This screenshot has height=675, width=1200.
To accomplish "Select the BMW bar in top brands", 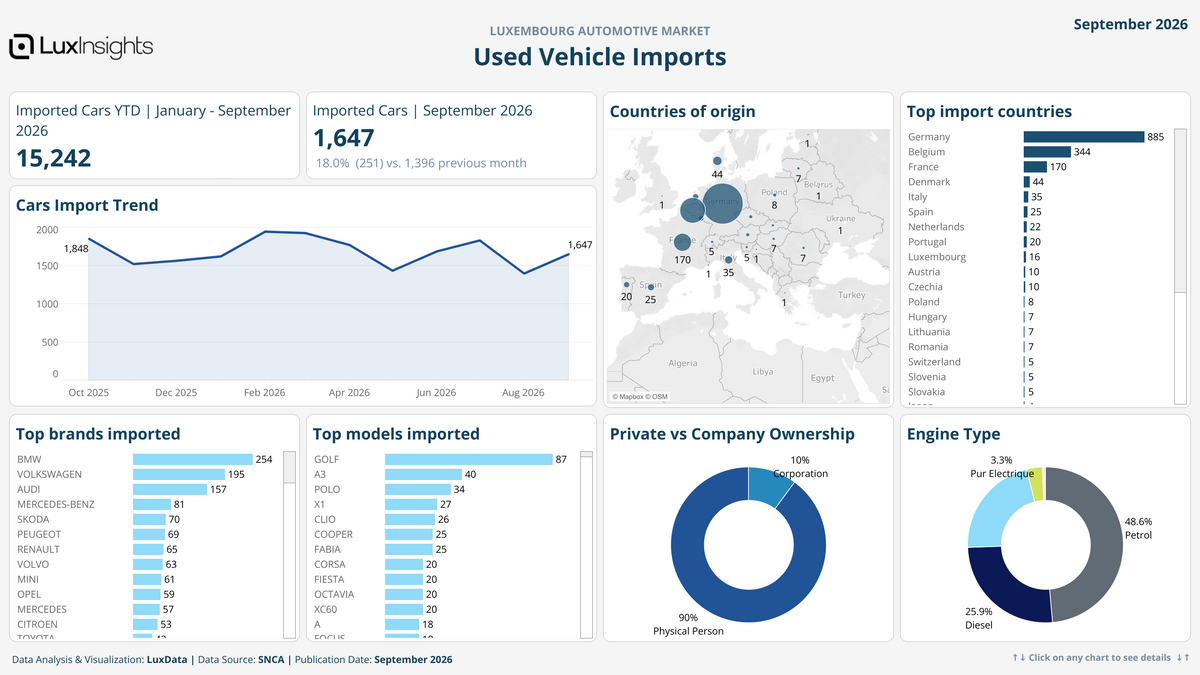I will (193, 459).
